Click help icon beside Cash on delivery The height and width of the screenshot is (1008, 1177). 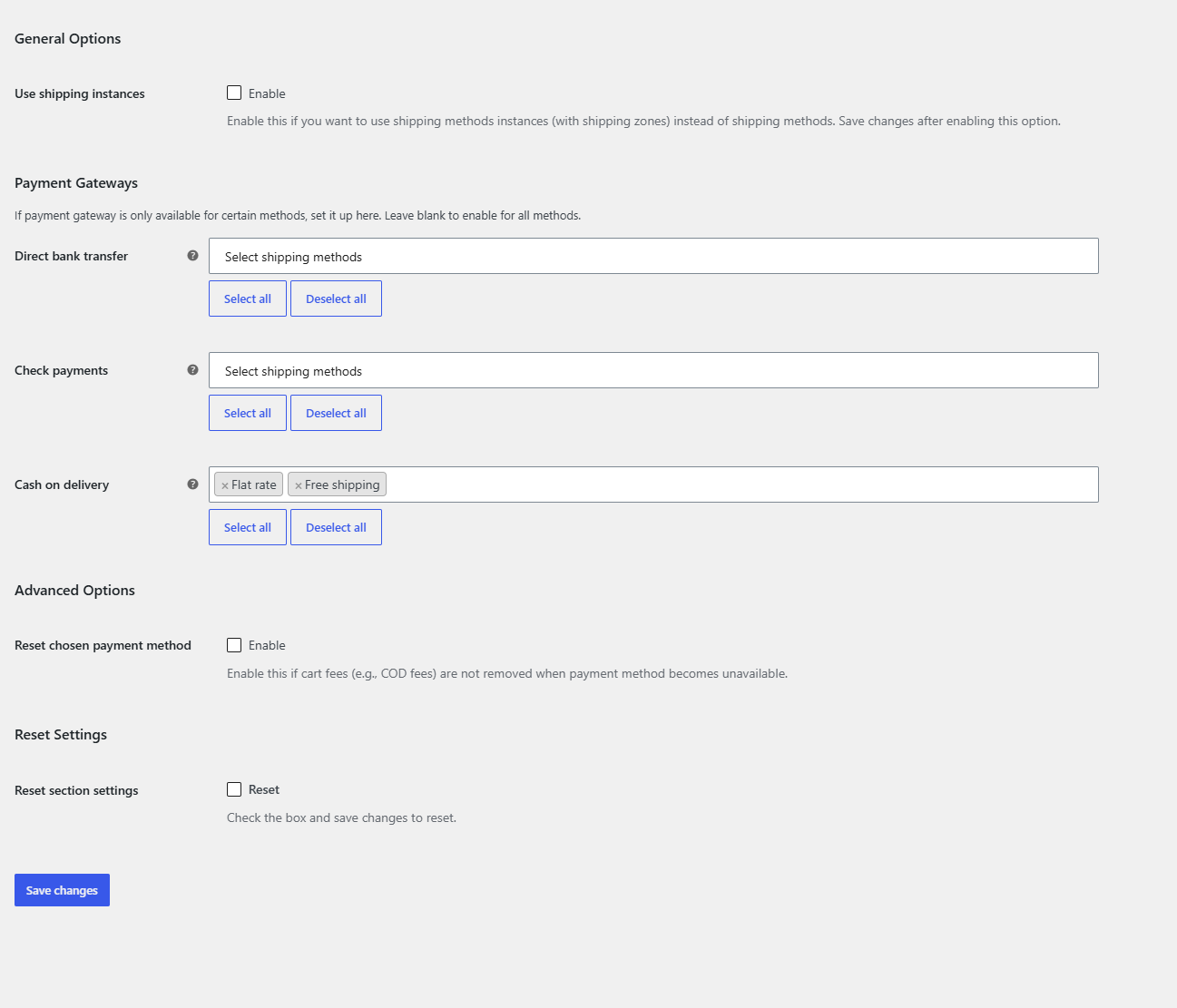[192, 484]
